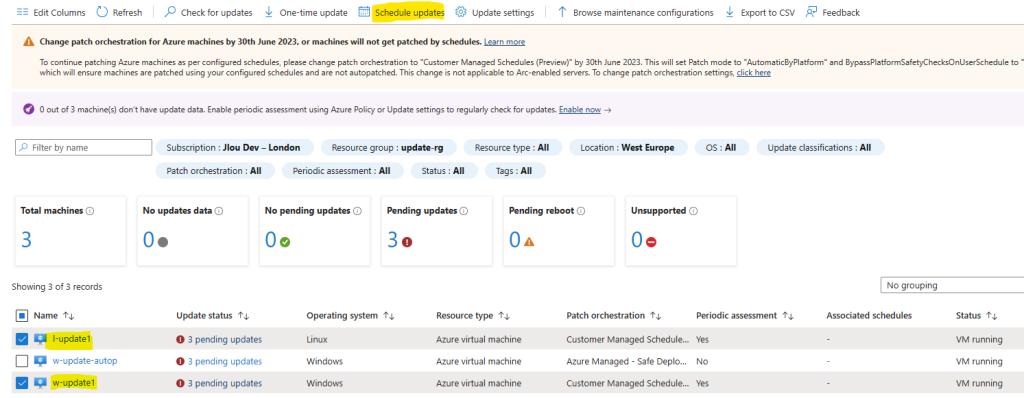Open the No grouping dropdown

pyautogui.click(x=952, y=285)
